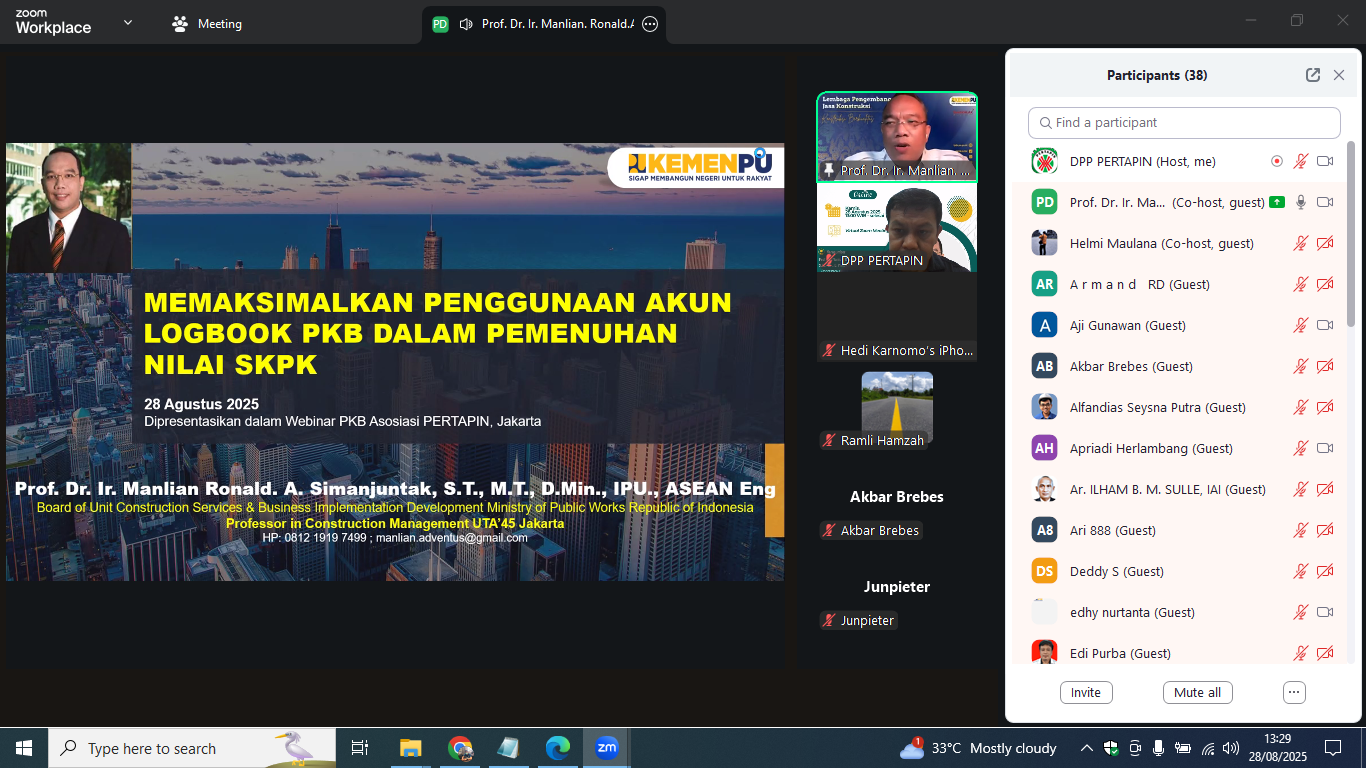
Task: Pop out the Participants panel
Action: [1313, 75]
